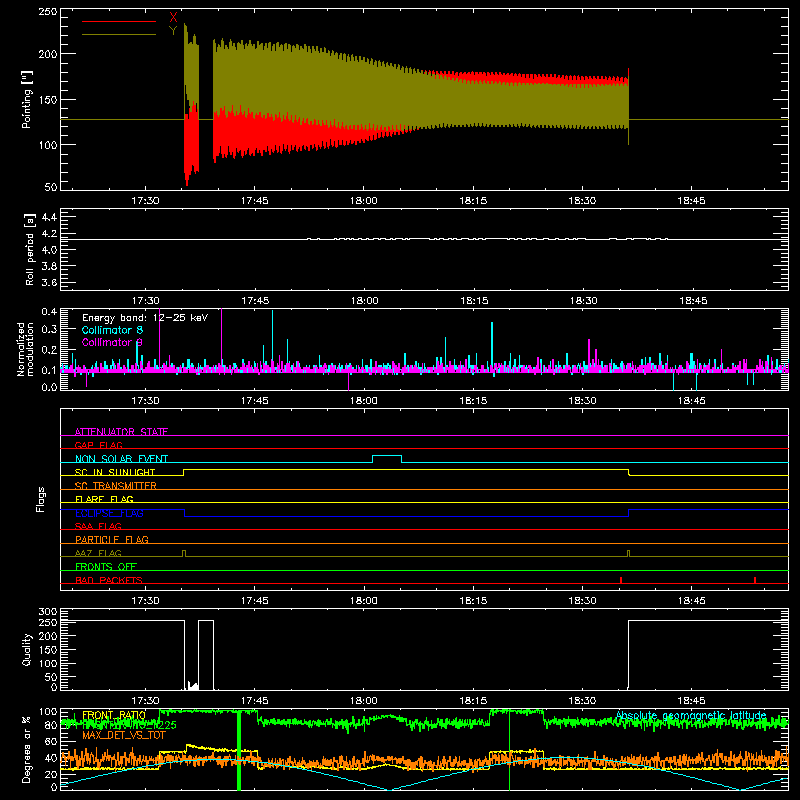Click the '4.4' value on Roll period axis
The image size is (800, 800).
49,217
